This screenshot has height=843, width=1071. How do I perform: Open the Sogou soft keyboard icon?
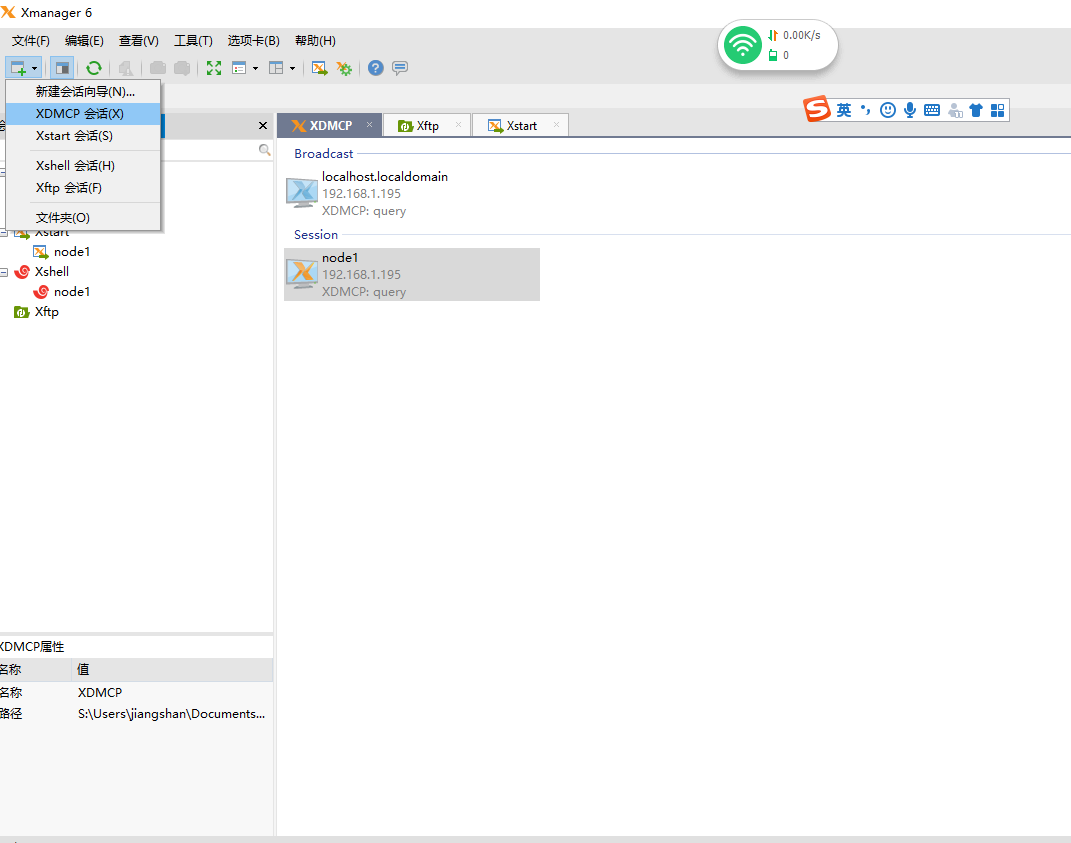[x=932, y=110]
